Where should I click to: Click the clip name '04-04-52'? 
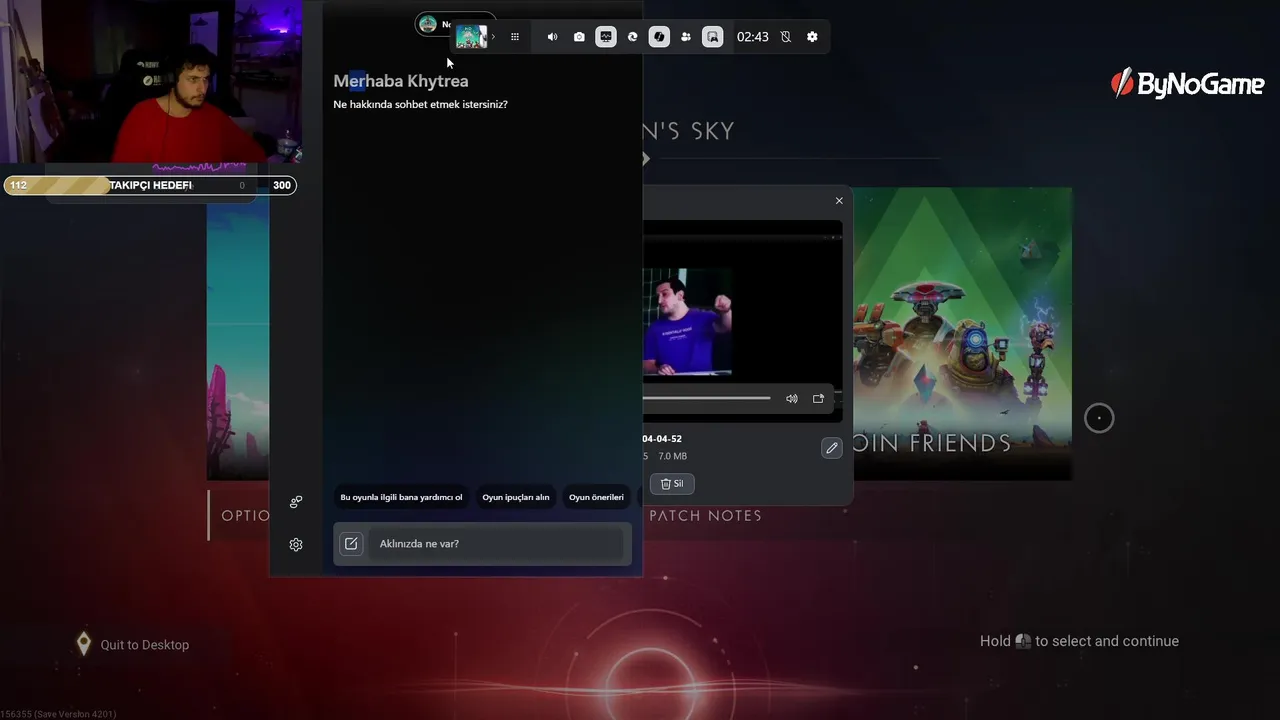[662, 439]
